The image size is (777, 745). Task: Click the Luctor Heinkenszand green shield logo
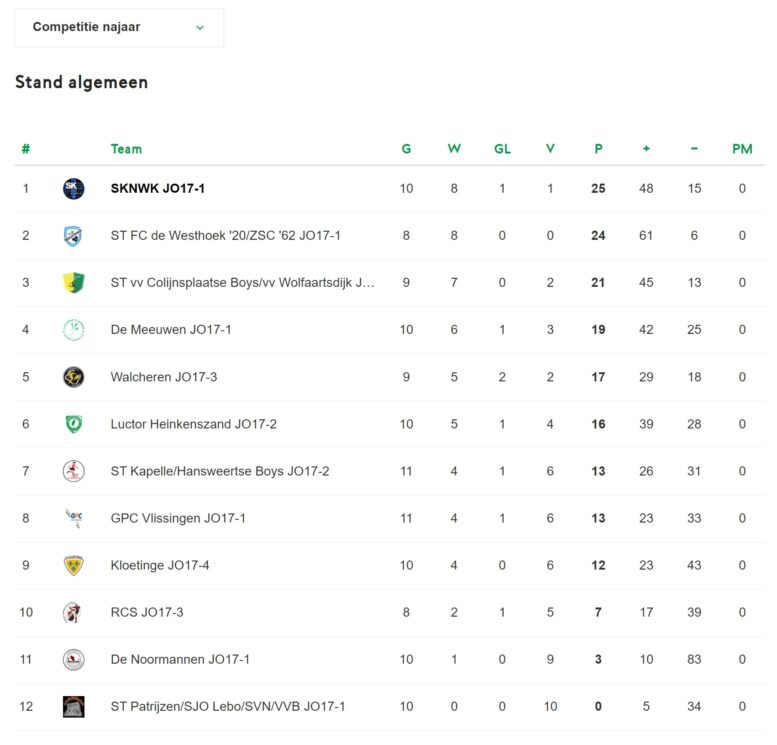(73, 424)
